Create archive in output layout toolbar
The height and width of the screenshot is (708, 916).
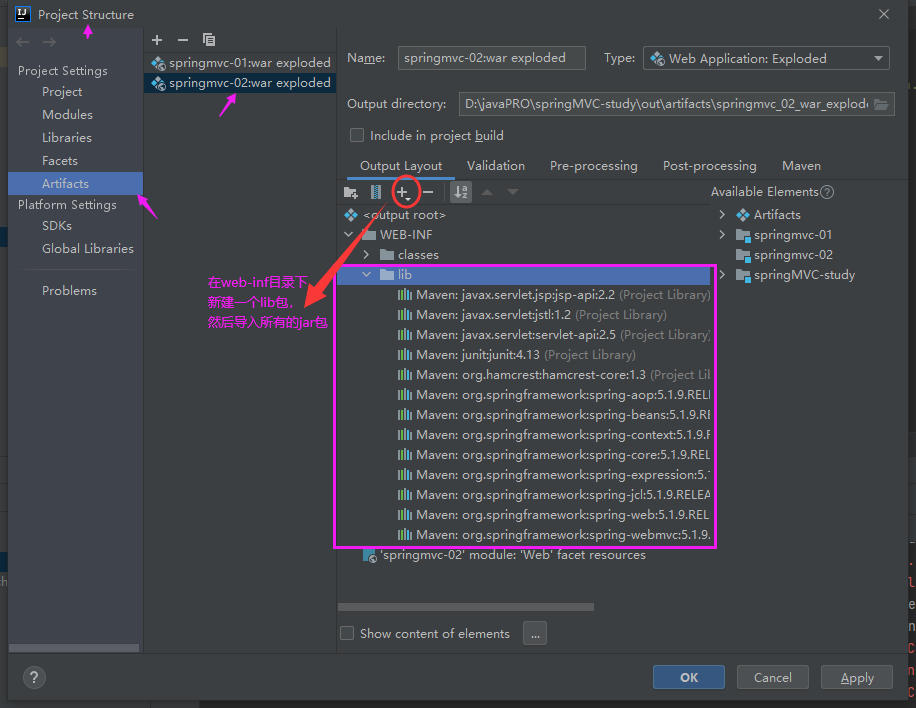tap(376, 192)
